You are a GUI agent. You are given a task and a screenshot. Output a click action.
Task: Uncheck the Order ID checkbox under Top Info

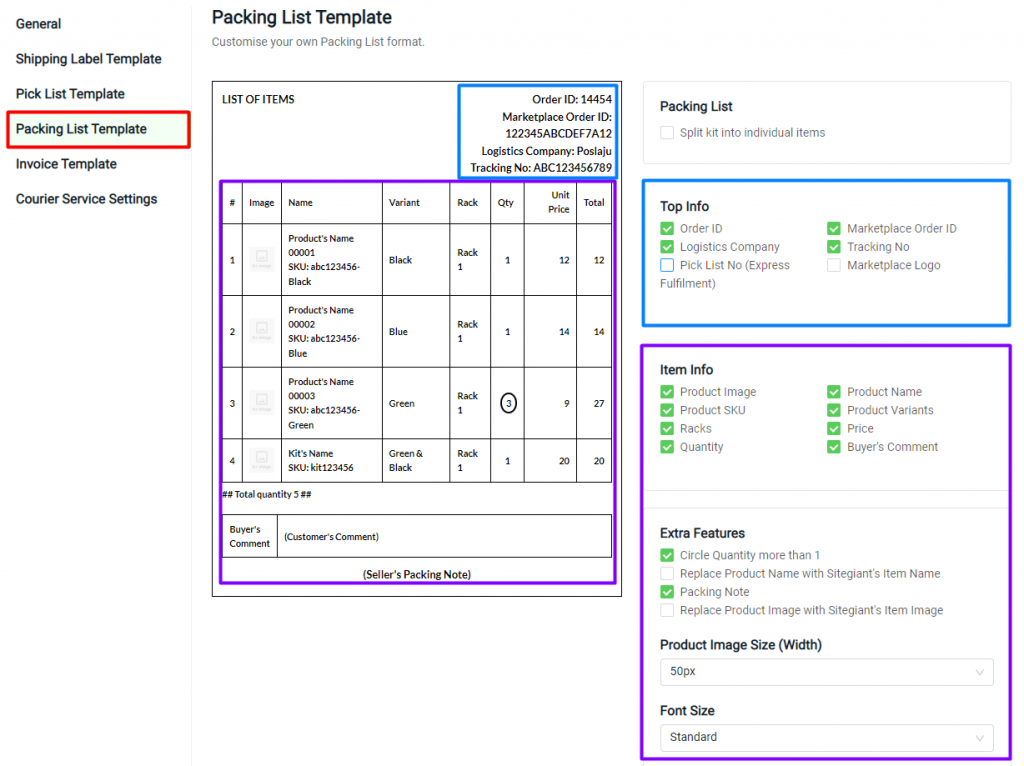(x=667, y=228)
